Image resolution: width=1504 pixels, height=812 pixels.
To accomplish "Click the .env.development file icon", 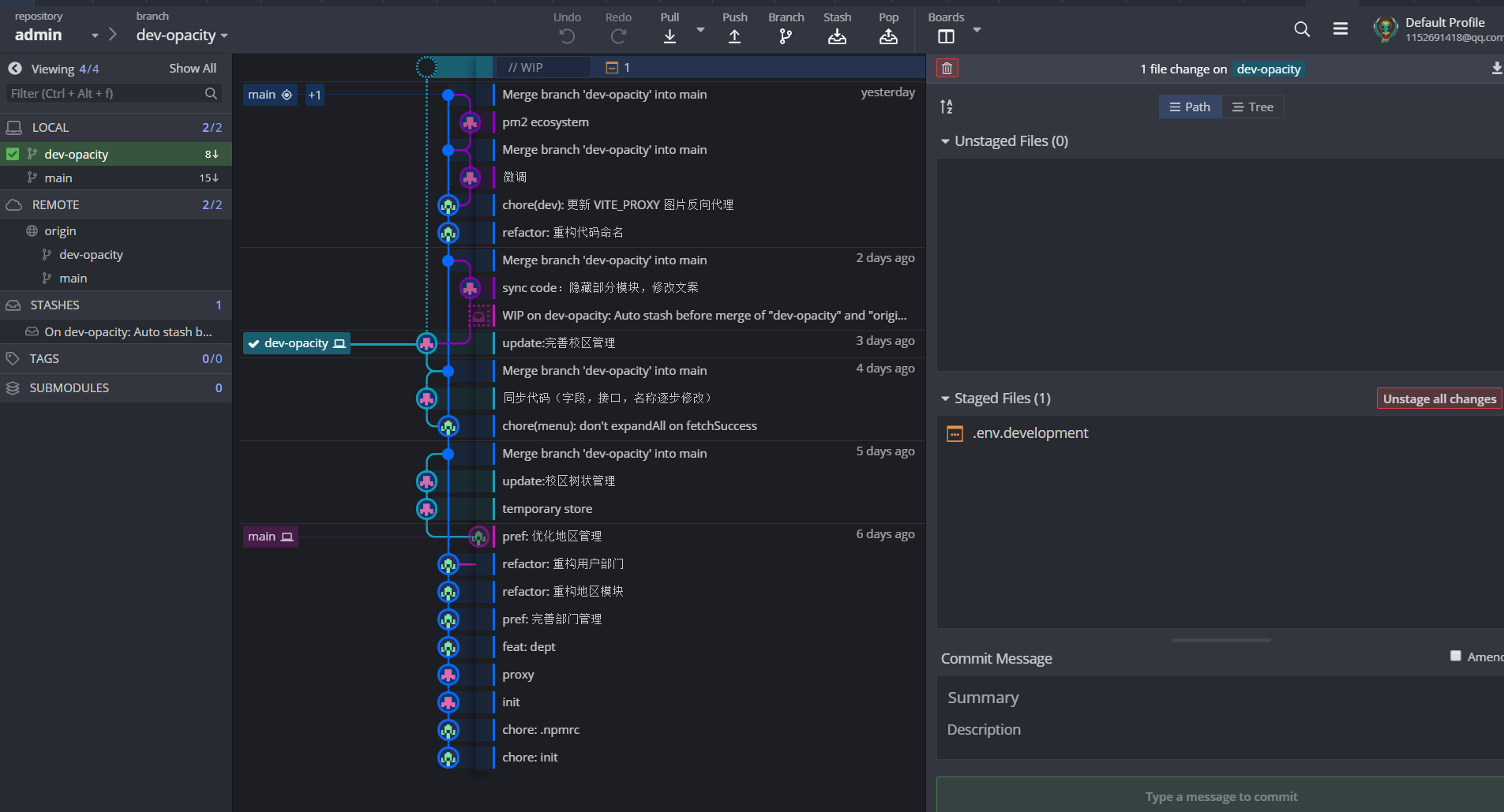I will 955,433.
